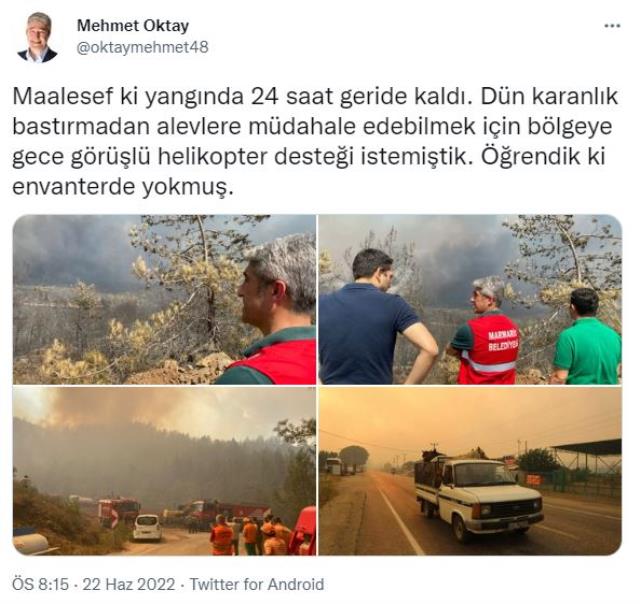Open photo of fire trucks on forest road

click(x=164, y=471)
